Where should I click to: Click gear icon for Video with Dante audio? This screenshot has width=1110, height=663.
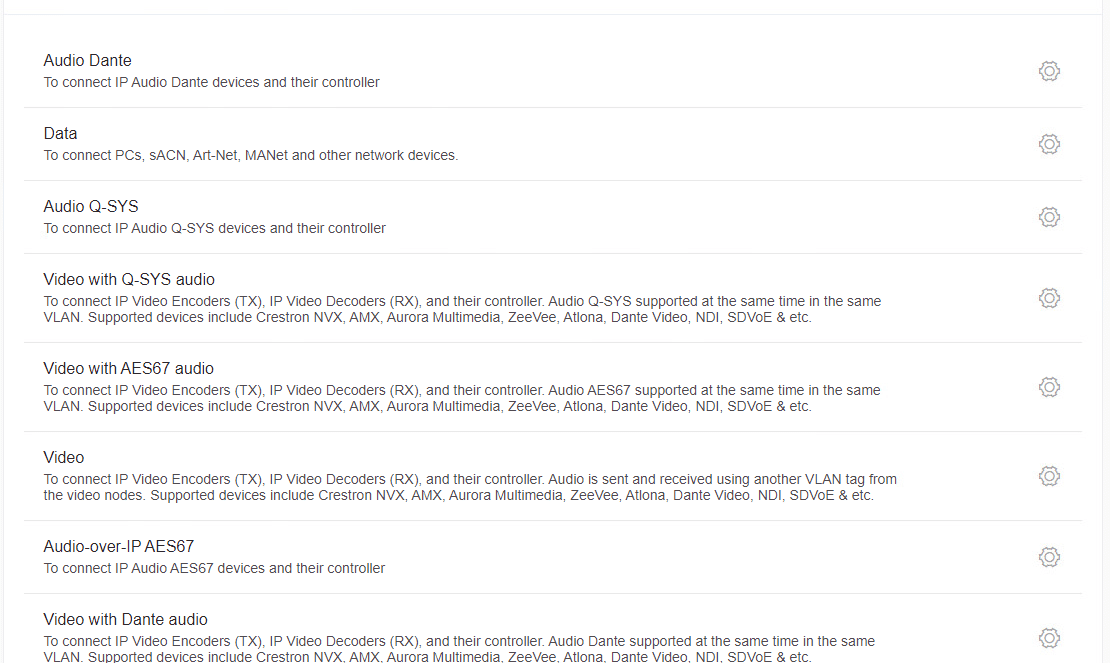[x=1049, y=638]
